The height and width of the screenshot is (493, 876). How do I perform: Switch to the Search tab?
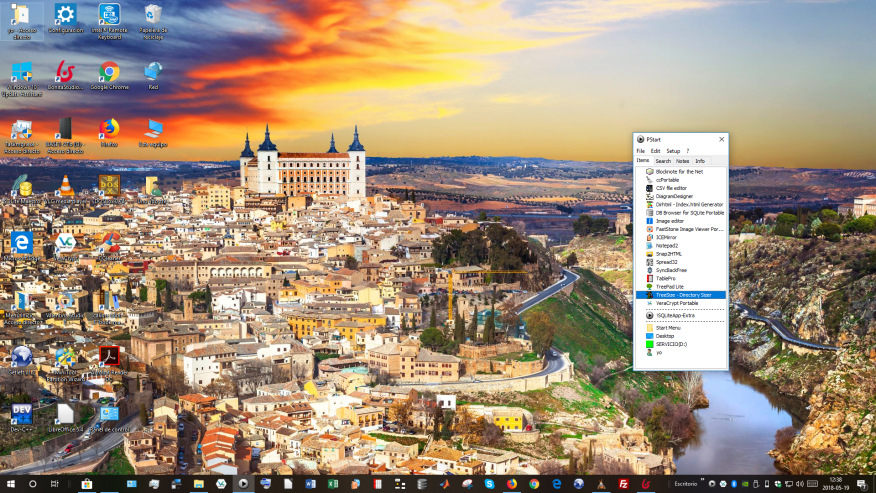(x=663, y=161)
